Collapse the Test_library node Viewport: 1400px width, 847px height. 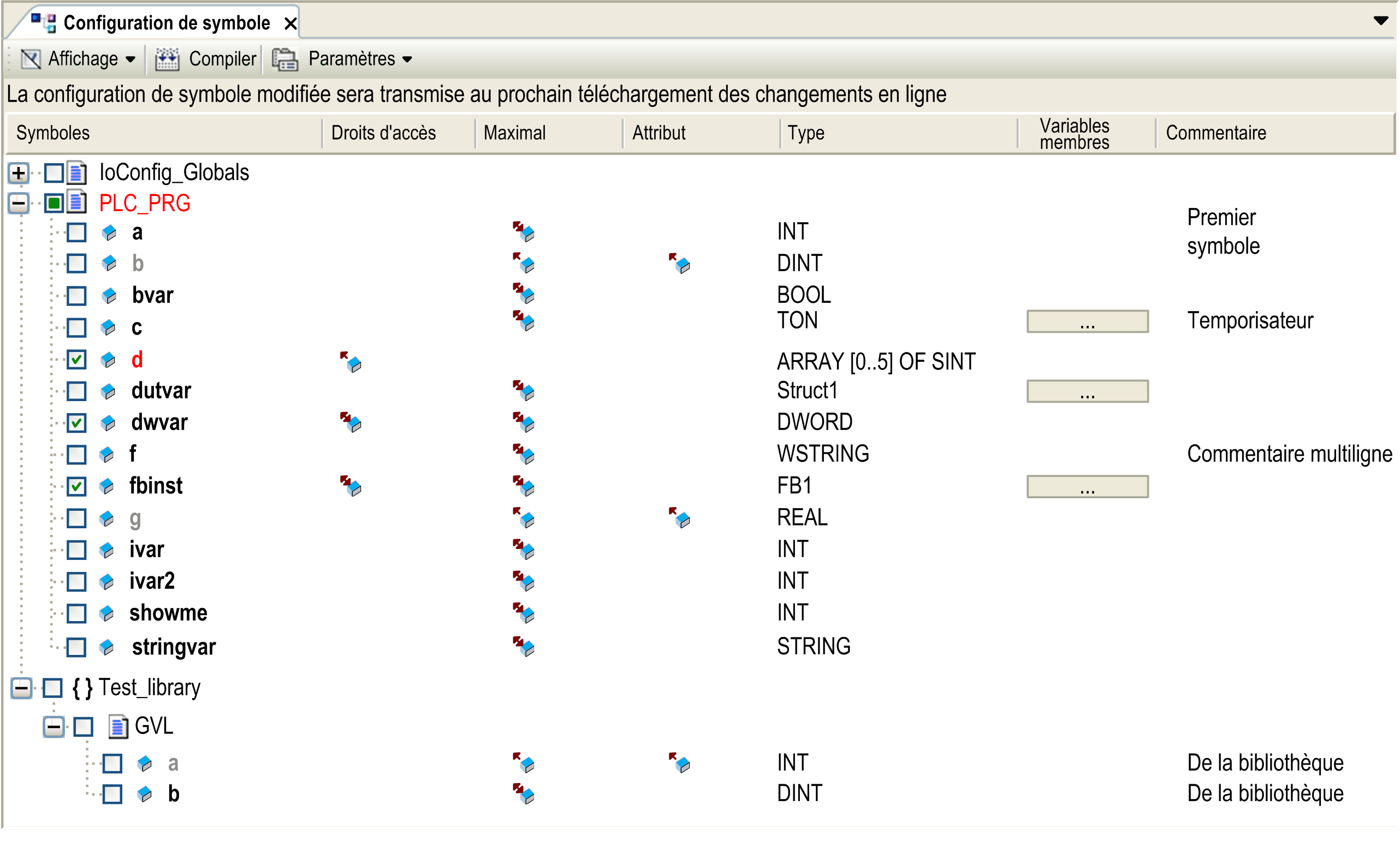(x=22, y=689)
